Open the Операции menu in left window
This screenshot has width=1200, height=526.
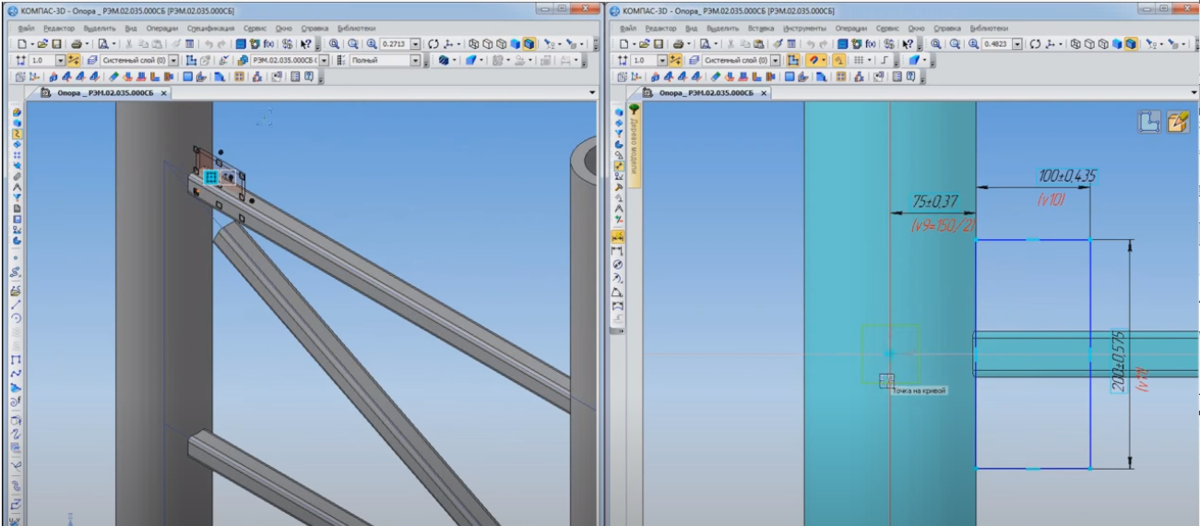pyautogui.click(x=162, y=28)
